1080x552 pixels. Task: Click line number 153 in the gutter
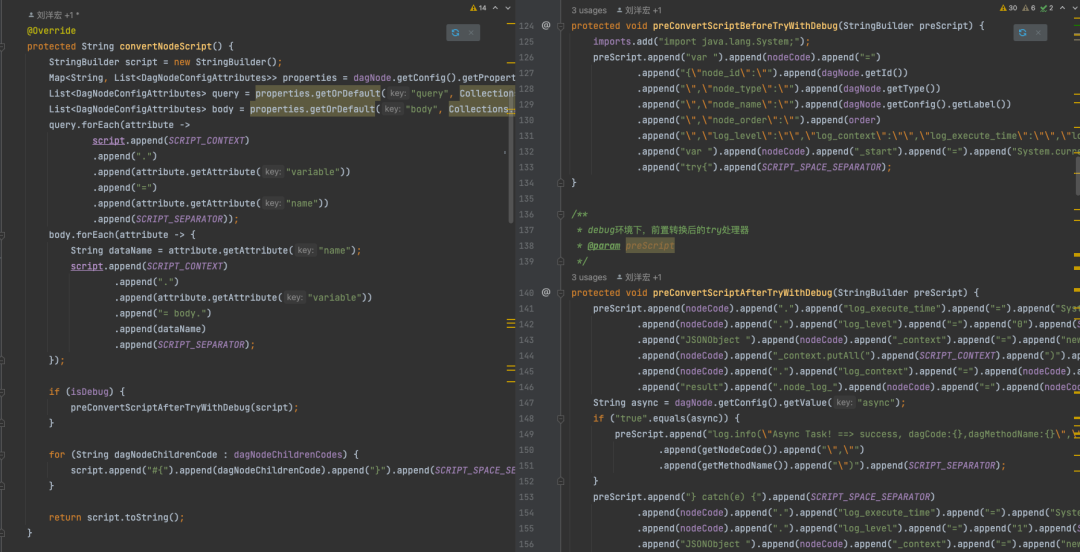(526, 498)
